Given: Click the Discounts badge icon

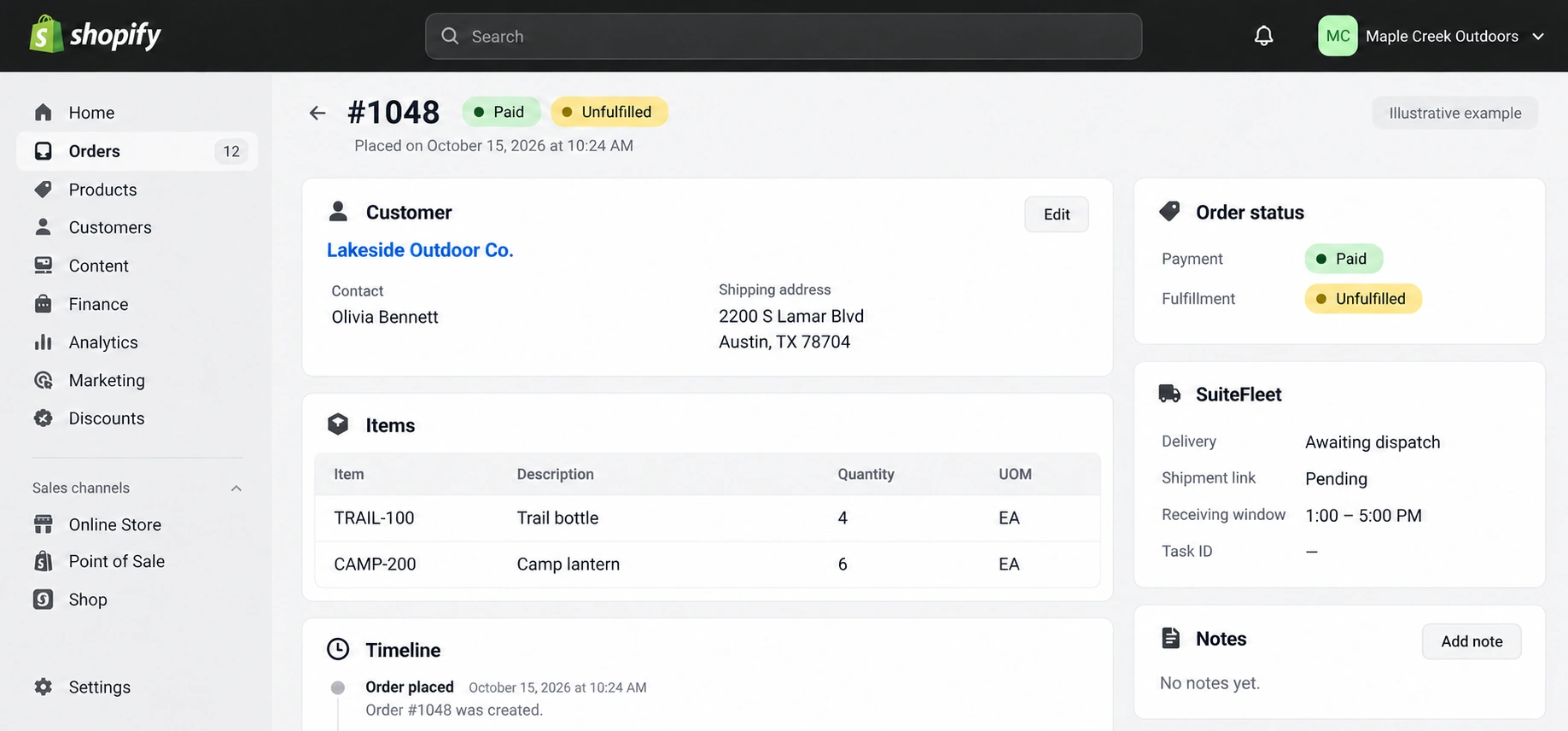Looking at the screenshot, I should (x=44, y=418).
